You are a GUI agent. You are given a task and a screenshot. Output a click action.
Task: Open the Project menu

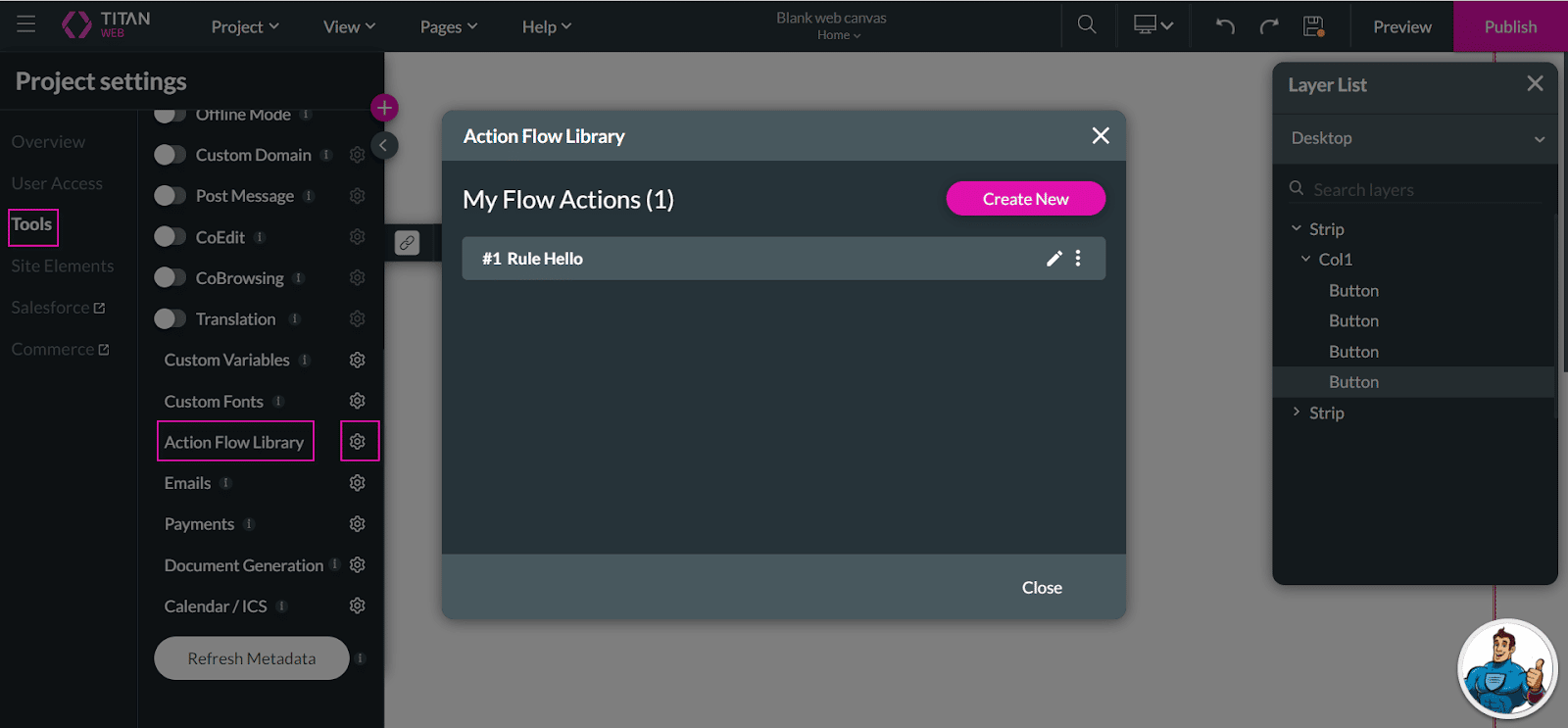click(245, 26)
